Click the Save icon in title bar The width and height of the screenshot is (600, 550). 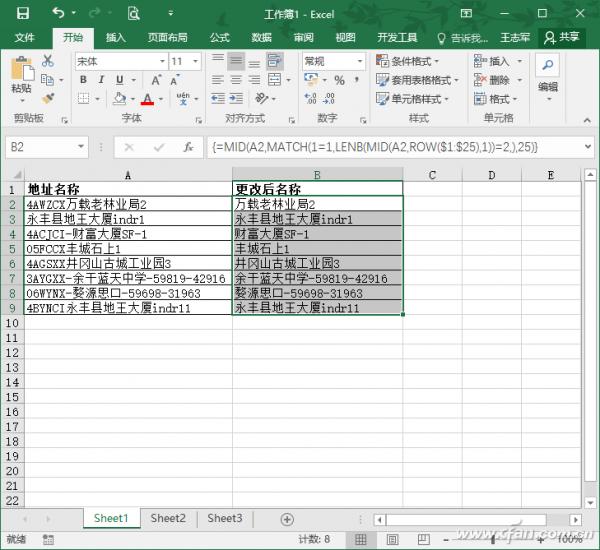tap(22, 14)
